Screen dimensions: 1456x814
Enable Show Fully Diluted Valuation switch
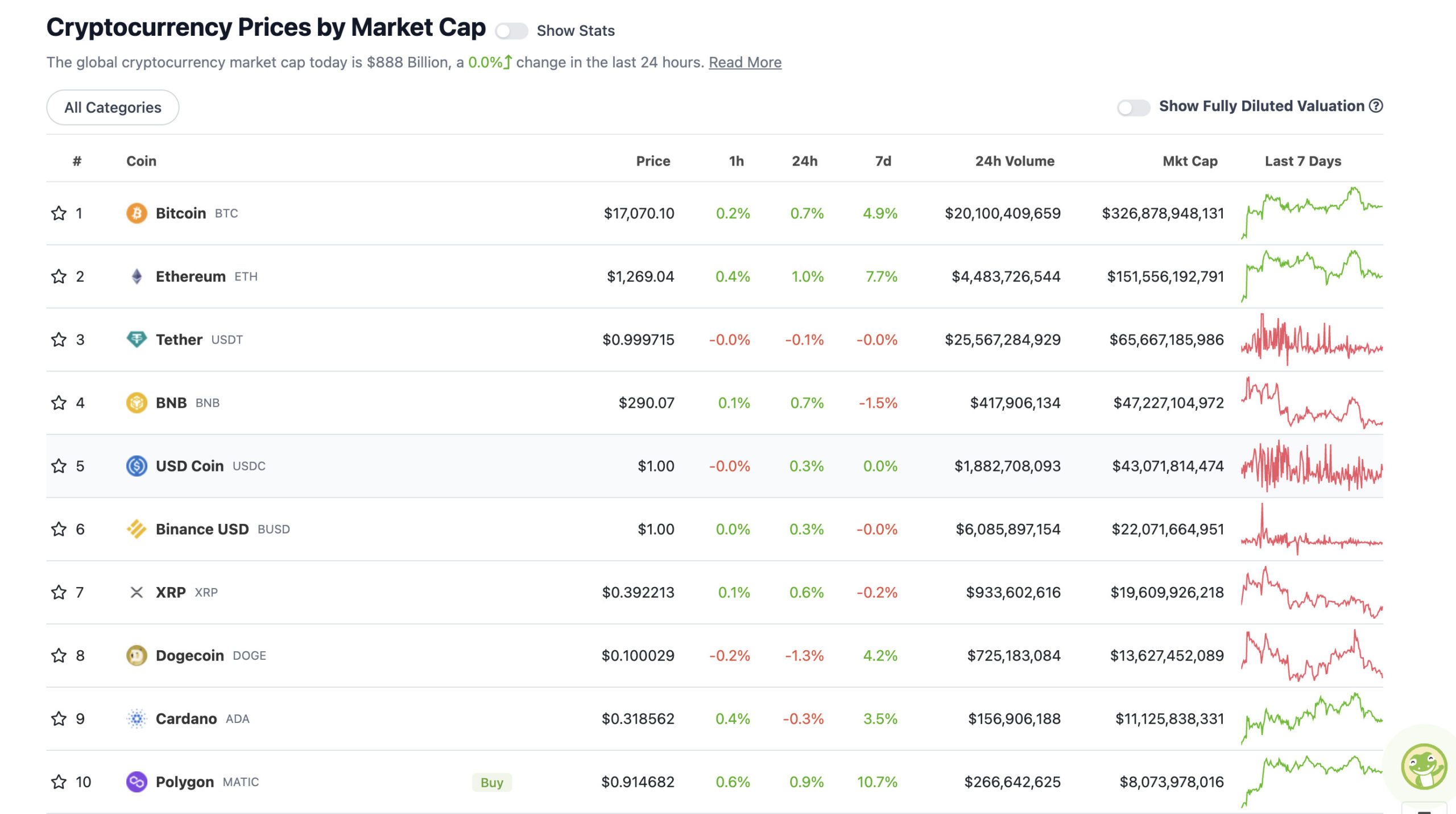click(1134, 107)
